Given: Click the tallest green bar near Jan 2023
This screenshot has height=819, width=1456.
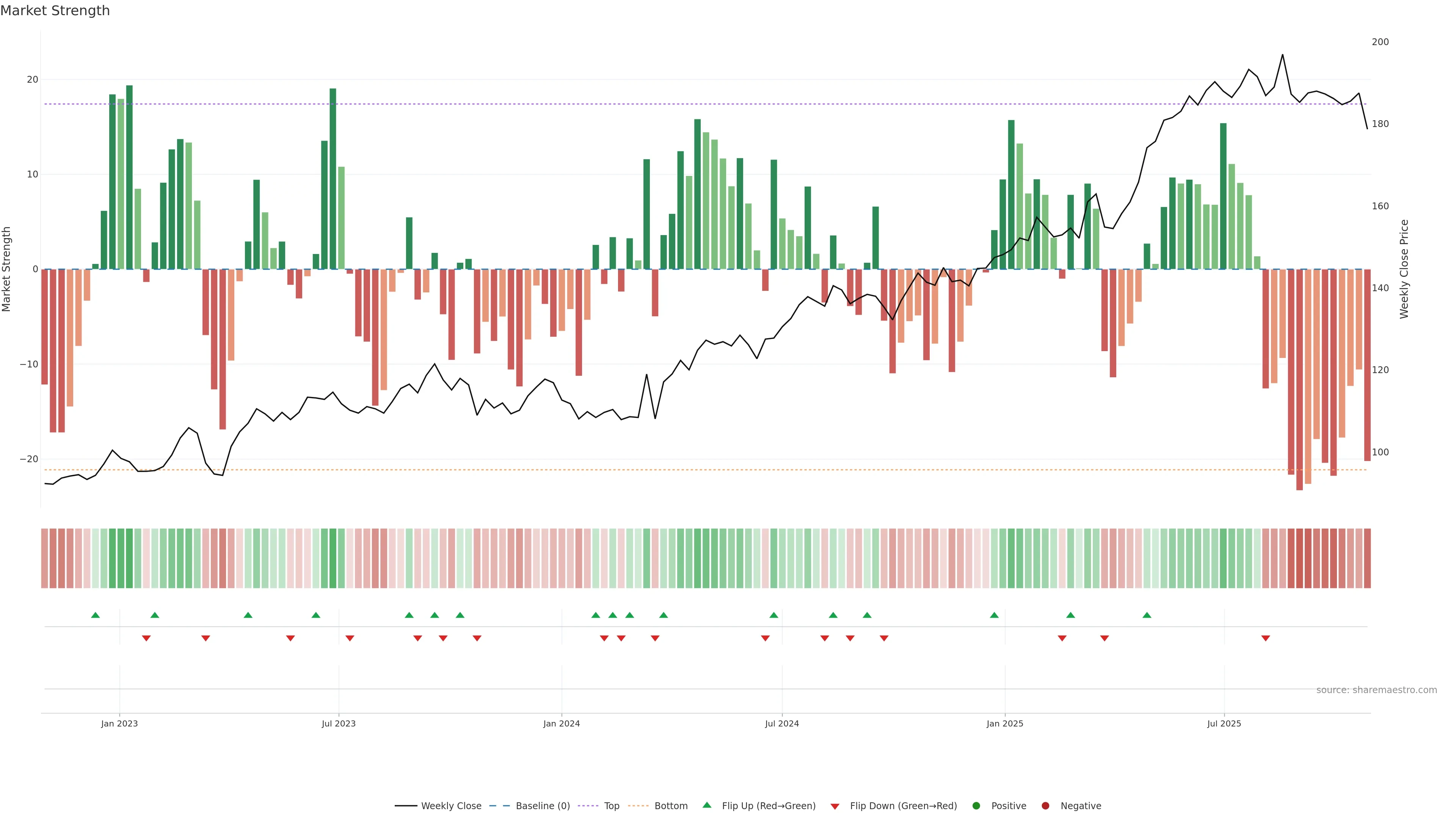Looking at the screenshot, I should click(x=129, y=169).
